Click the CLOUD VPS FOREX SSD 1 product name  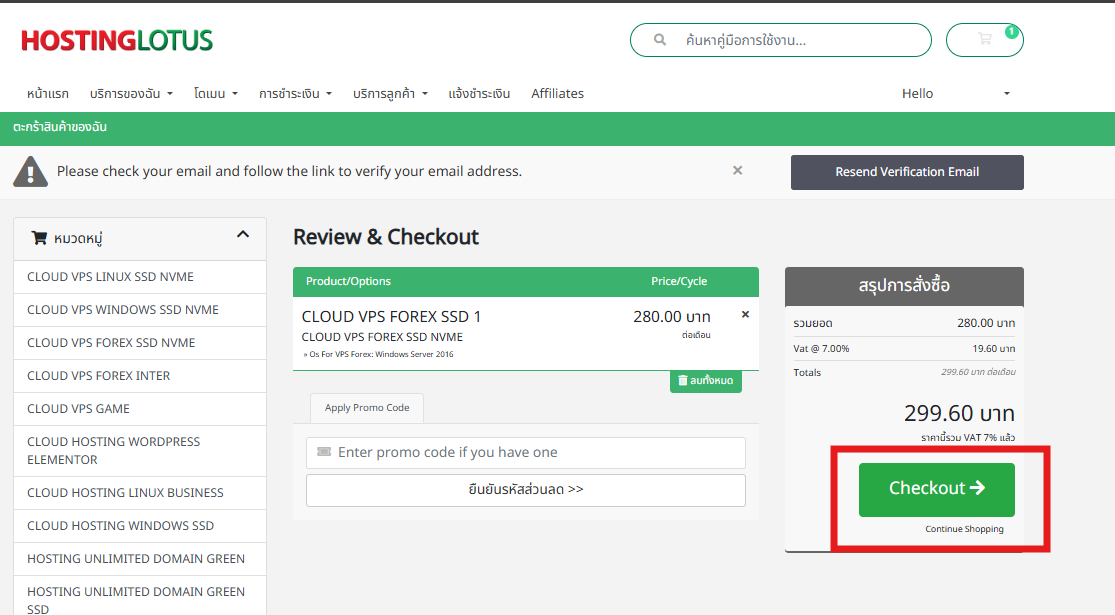tap(391, 316)
